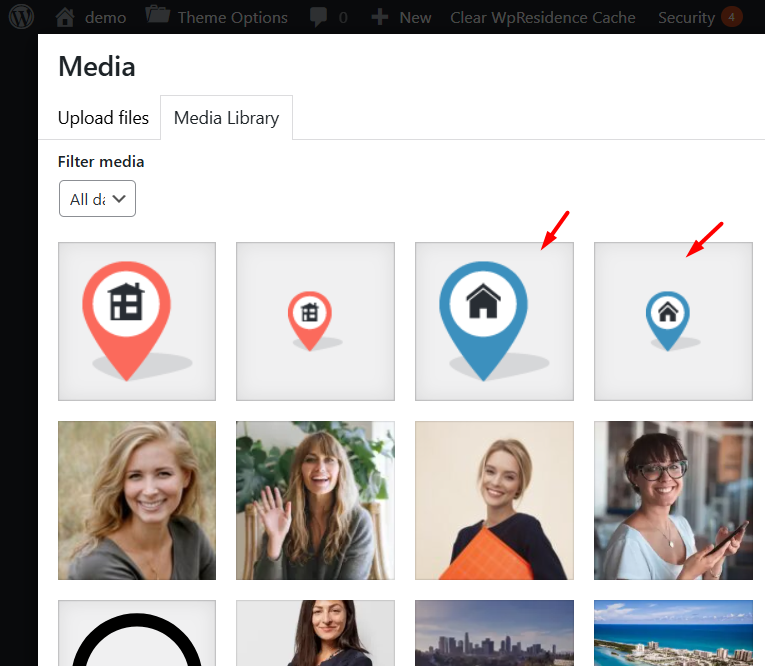Switch to the Upload files tab
Image resolution: width=765 pixels, height=666 pixels.
pos(103,118)
